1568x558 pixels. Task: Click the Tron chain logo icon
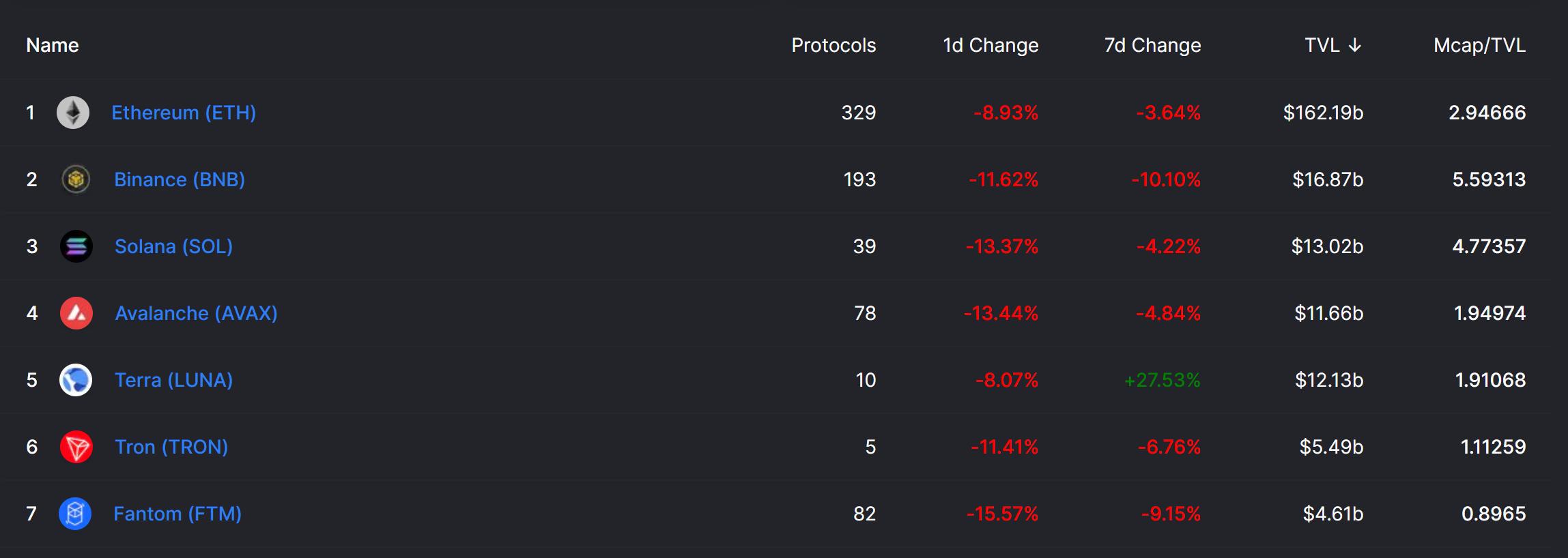pos(76,447)
